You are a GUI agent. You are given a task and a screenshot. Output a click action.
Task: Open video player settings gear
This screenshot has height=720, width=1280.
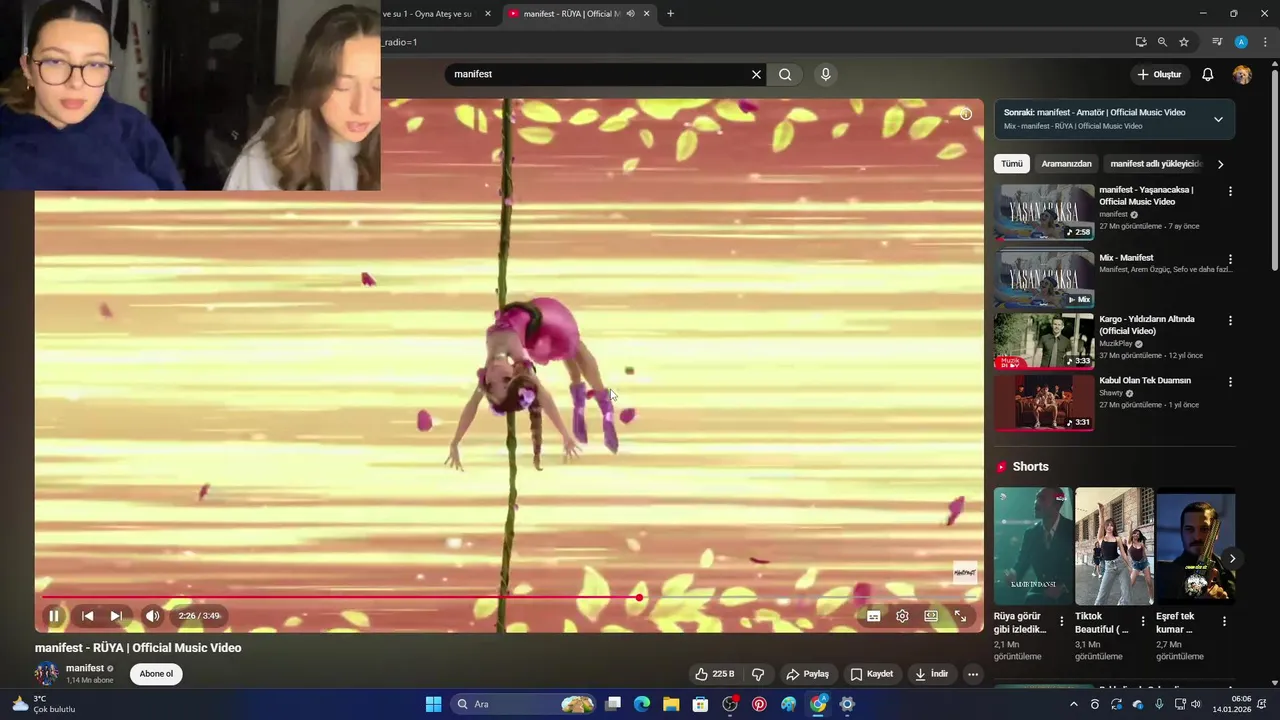[902, 616]
